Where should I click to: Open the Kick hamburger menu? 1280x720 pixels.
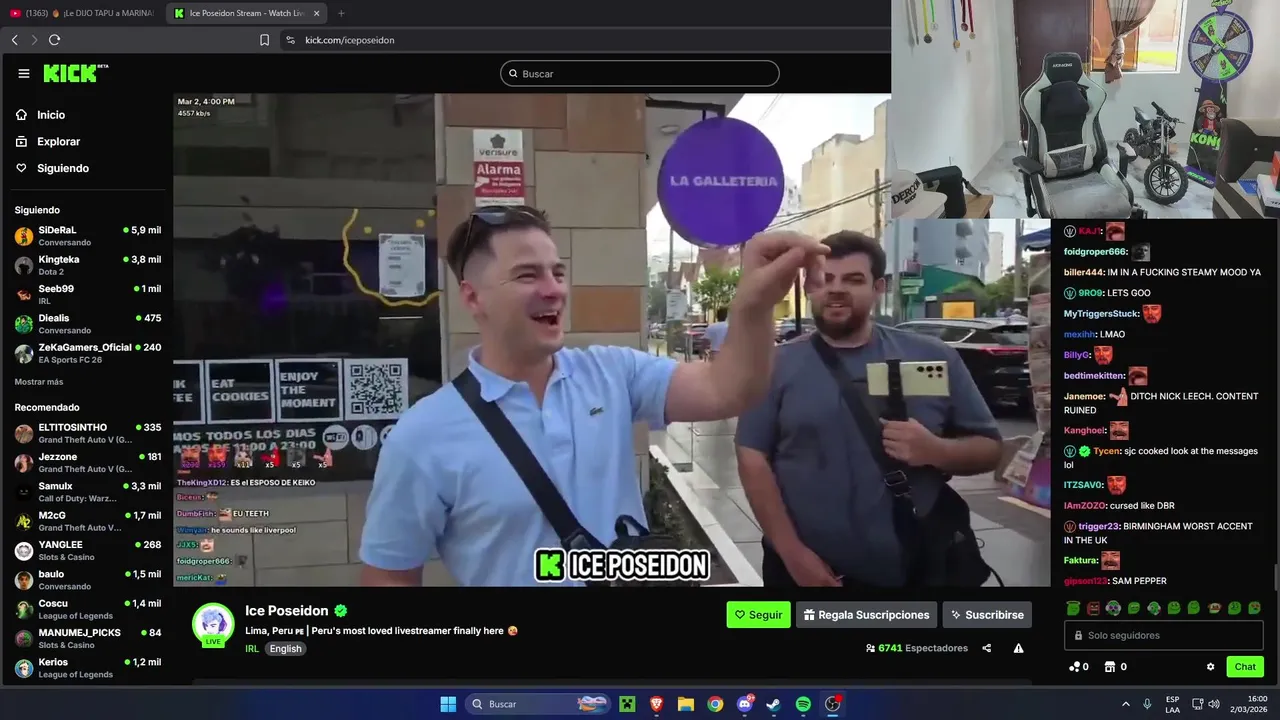click(x=24, y=73)
